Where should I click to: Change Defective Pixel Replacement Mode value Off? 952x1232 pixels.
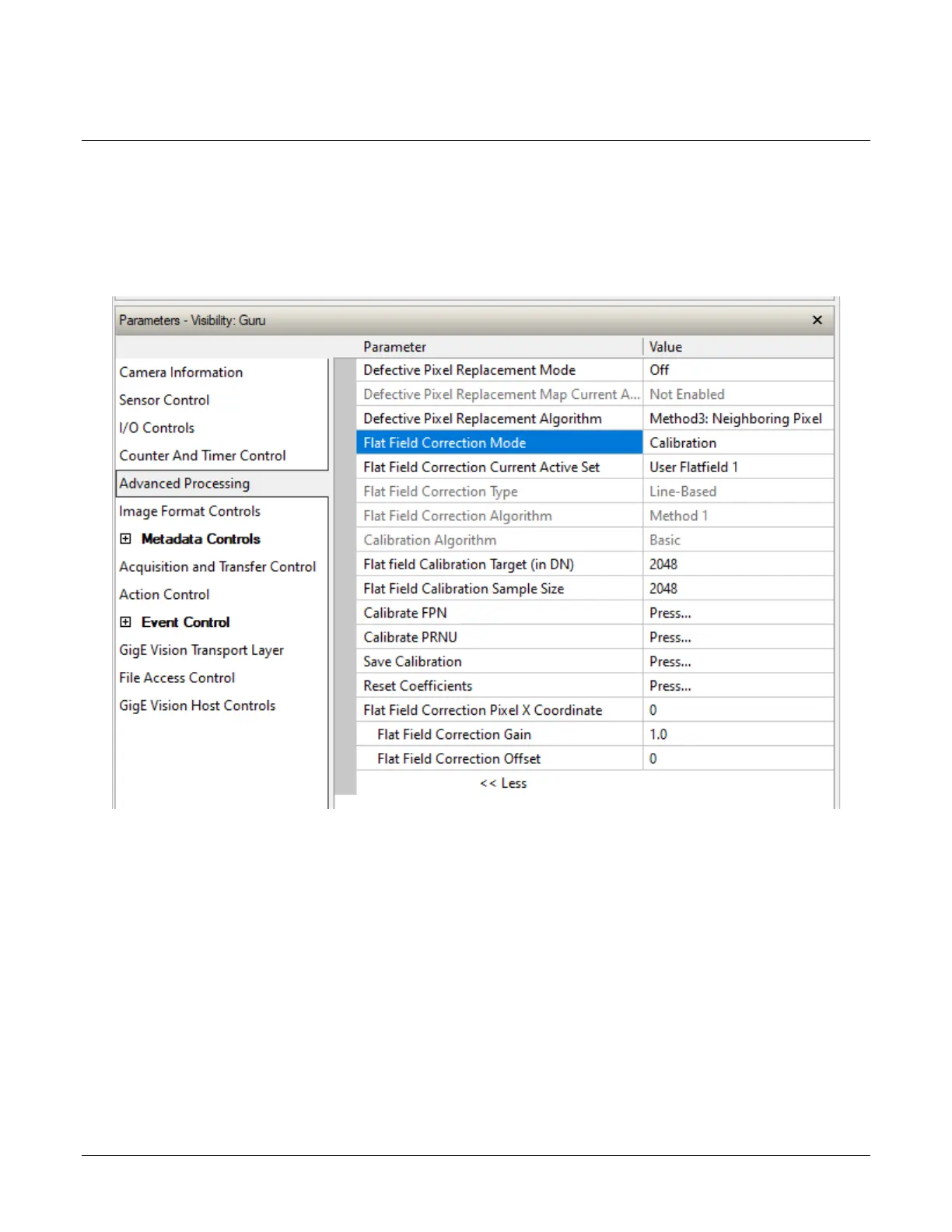(738, 370)
